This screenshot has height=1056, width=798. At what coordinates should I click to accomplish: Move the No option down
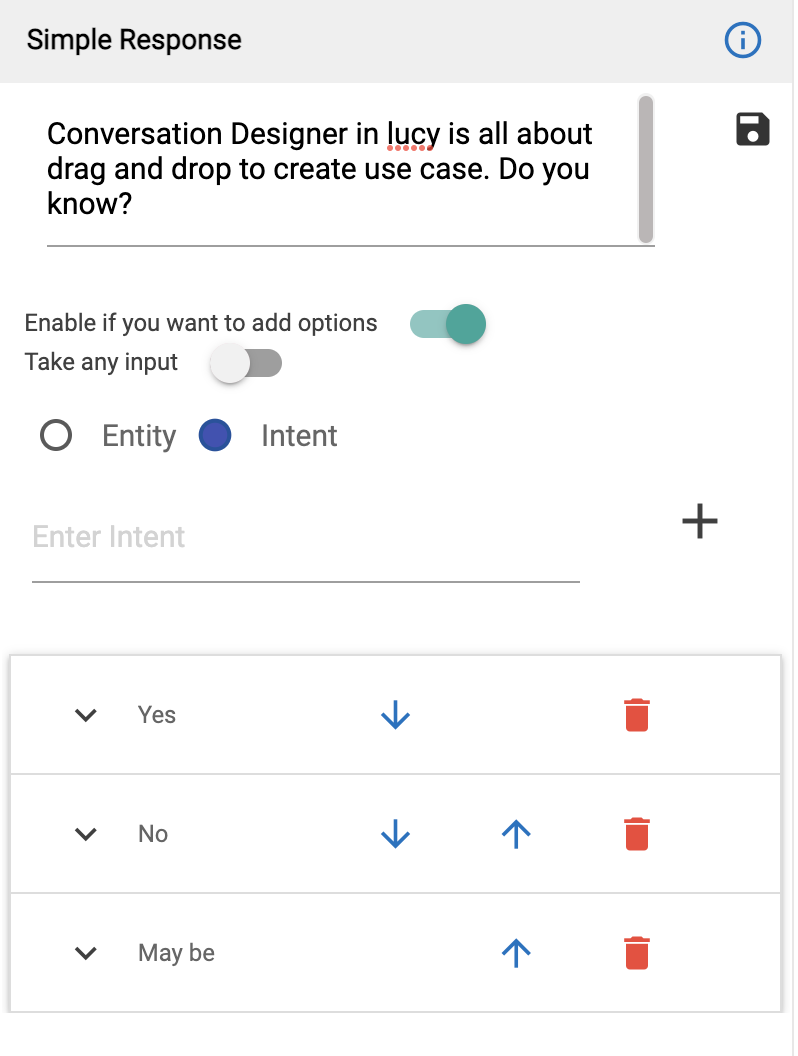[x=396, y=834]
